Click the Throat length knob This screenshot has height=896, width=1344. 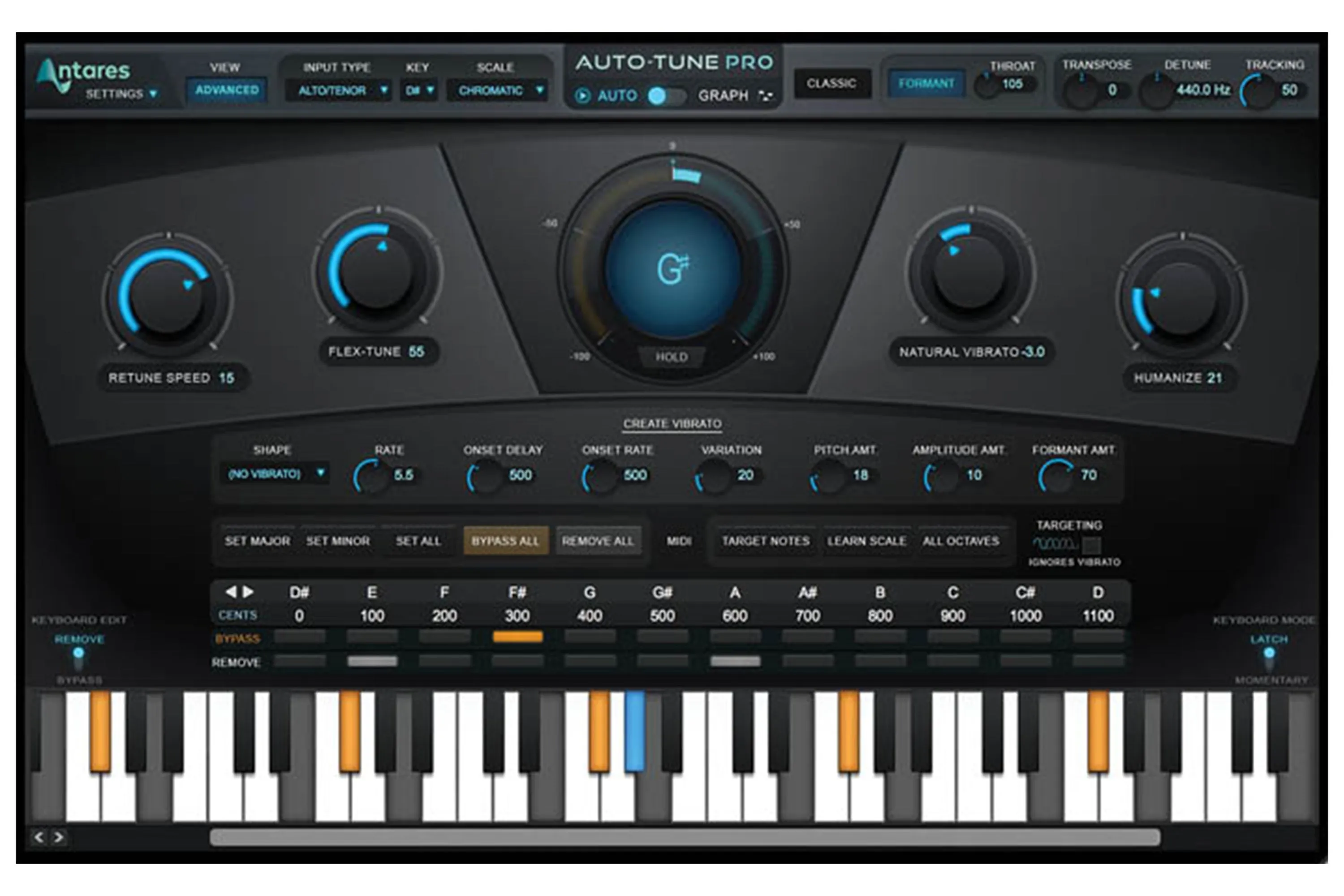click(987, 86)
